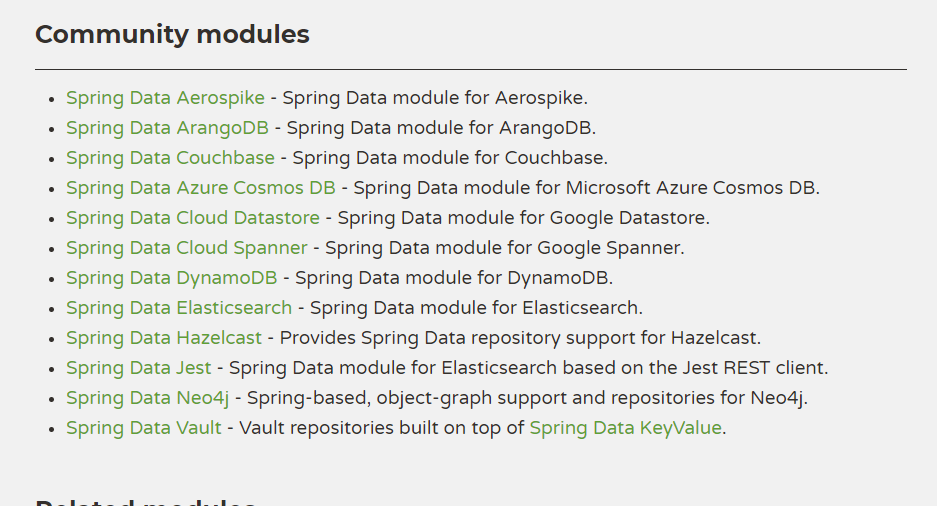Click the Neo4j object-graph support description
Screen dimensions: 937x506
click(527, 398)
